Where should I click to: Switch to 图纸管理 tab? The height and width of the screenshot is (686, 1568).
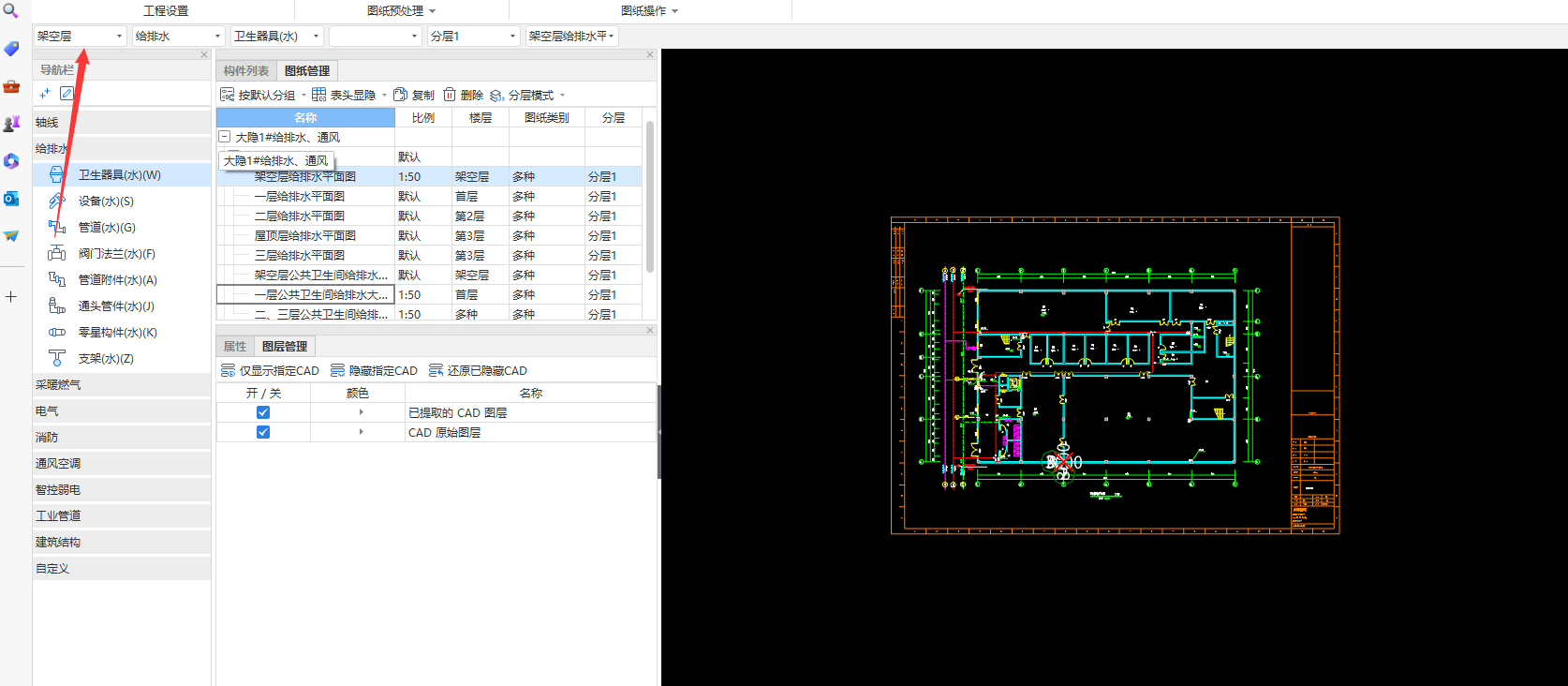307,71
